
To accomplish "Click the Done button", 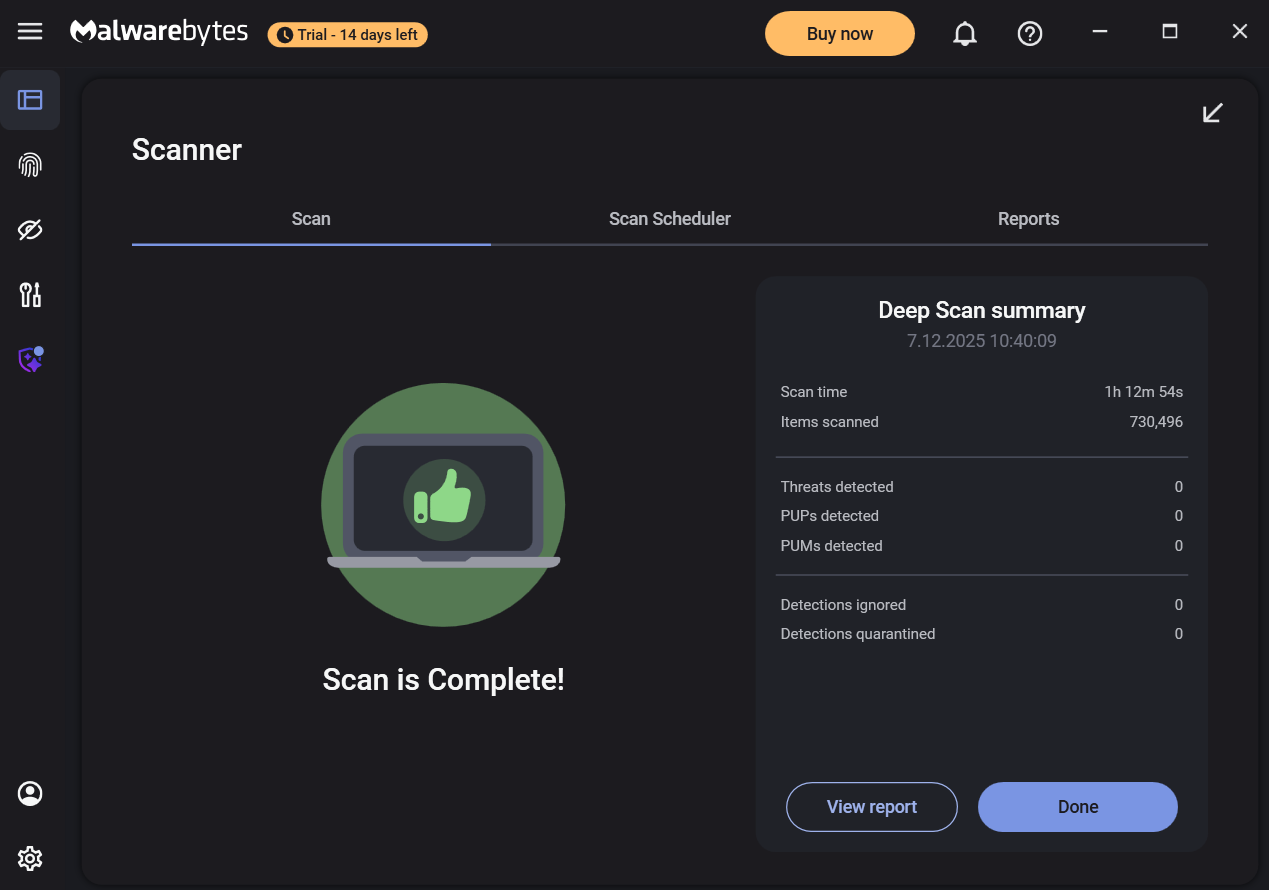I will [1078, 807].
